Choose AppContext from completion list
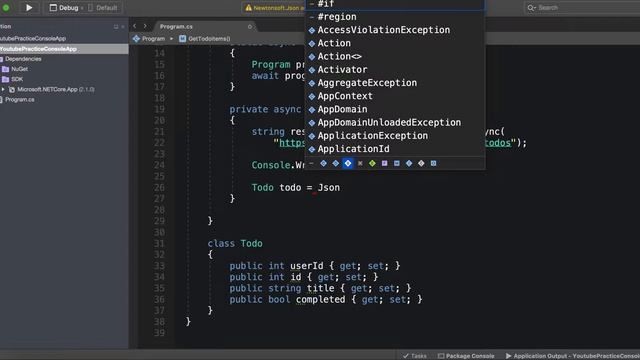The width and height of the screenshot is (640, 360). point(395,96)
